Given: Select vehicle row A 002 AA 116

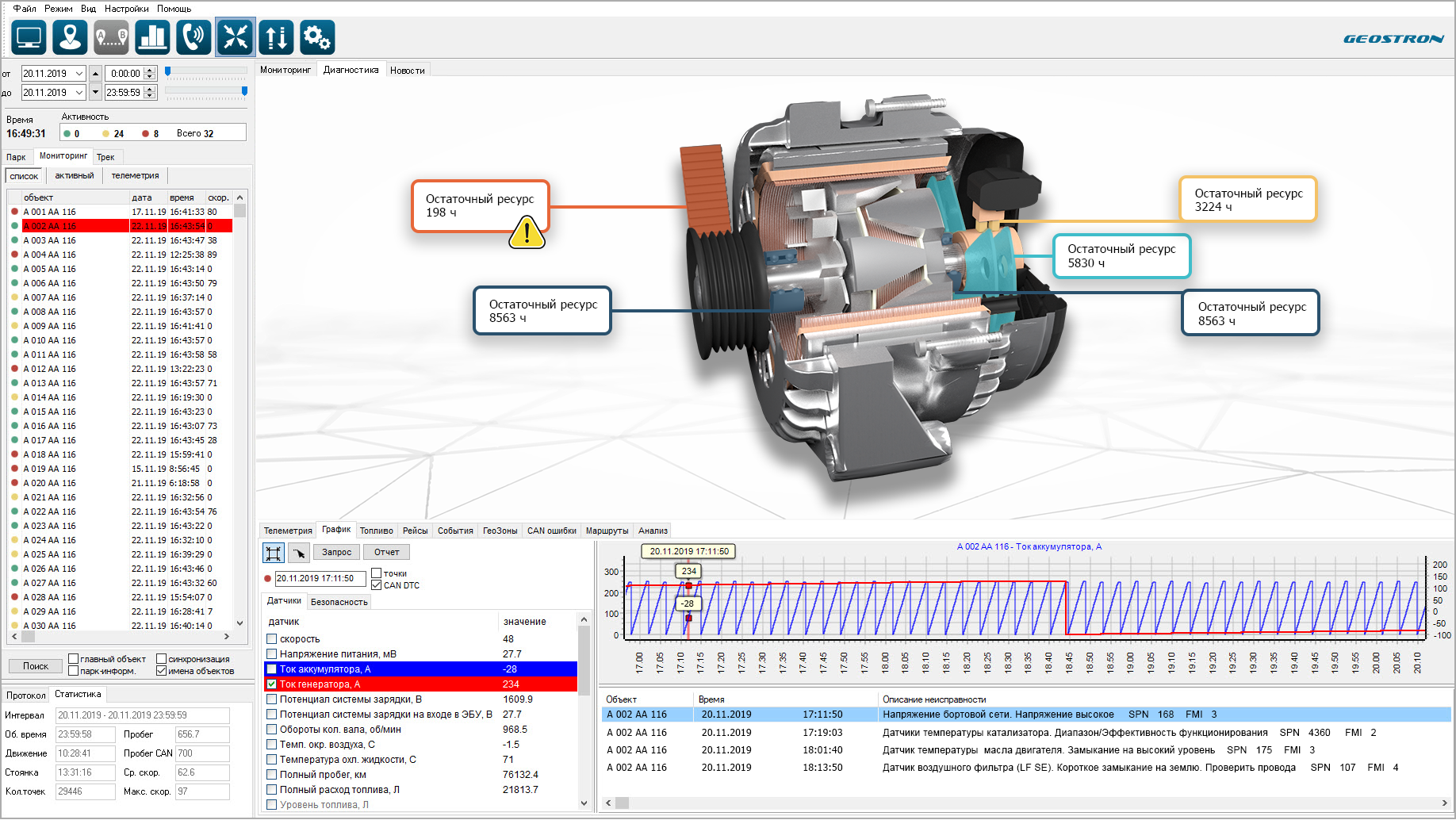Looking at the screenshot, I should tap(121, 226).
